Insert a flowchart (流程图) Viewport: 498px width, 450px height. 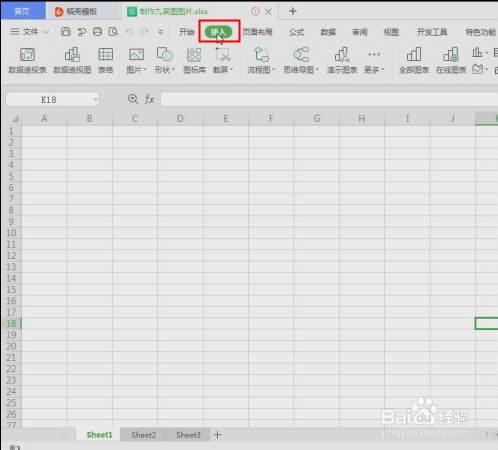tap(261, 60)
